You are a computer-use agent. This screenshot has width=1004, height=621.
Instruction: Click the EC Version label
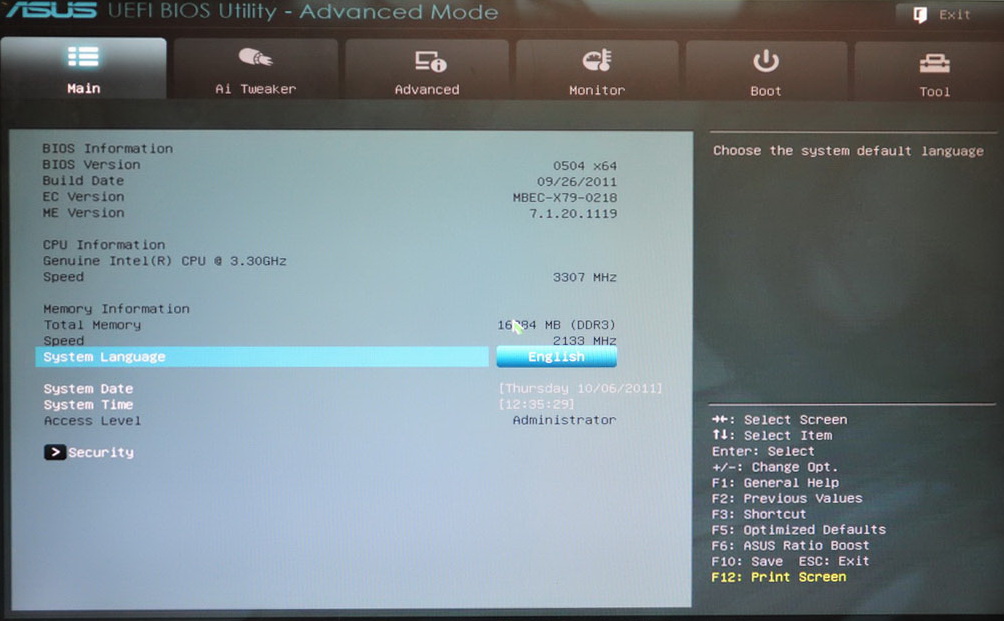[83, 197]
